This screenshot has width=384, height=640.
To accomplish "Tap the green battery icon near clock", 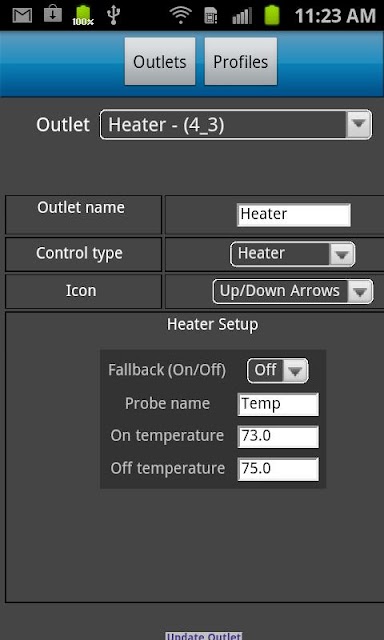I will (x=272, y=16).
